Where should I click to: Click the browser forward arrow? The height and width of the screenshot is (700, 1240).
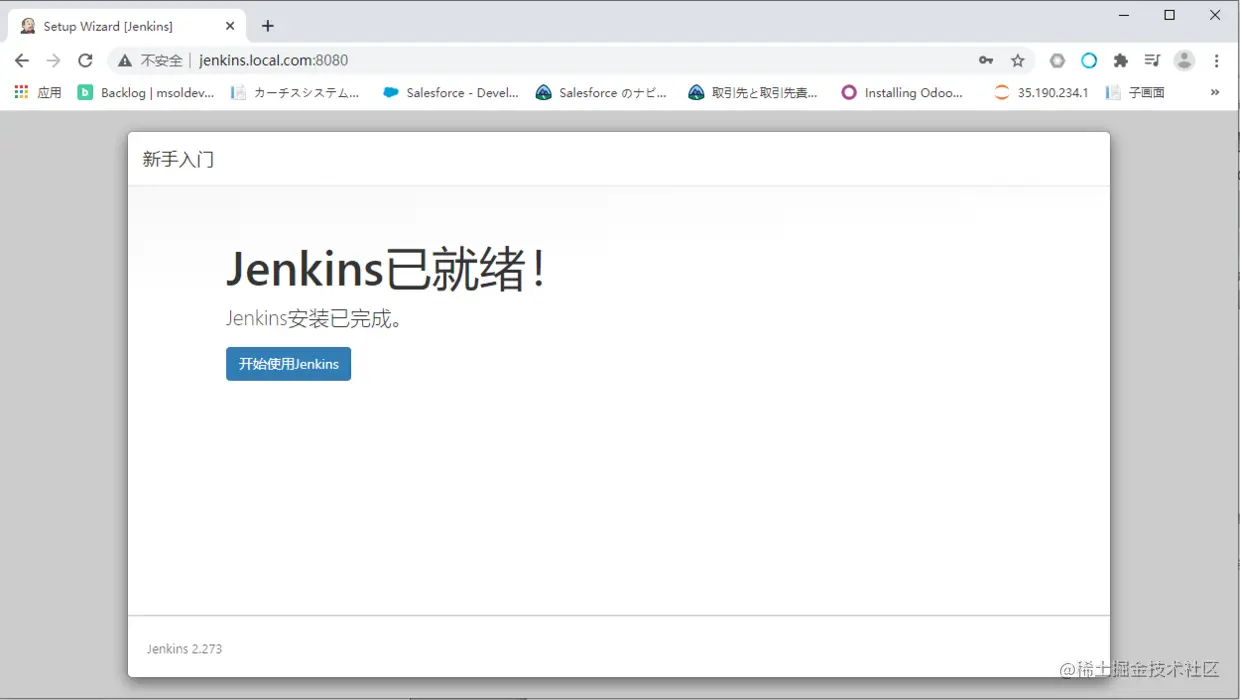pyautogui.click(x=53, y=60)
